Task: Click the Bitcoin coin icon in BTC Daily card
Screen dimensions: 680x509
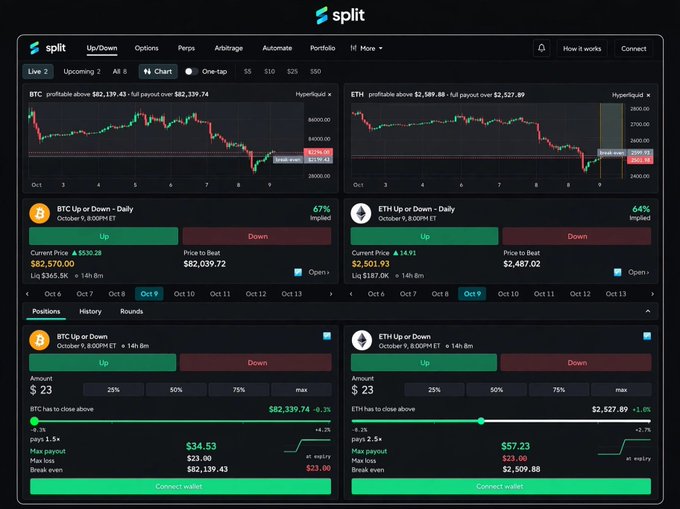Action: [x=39, y=213]
